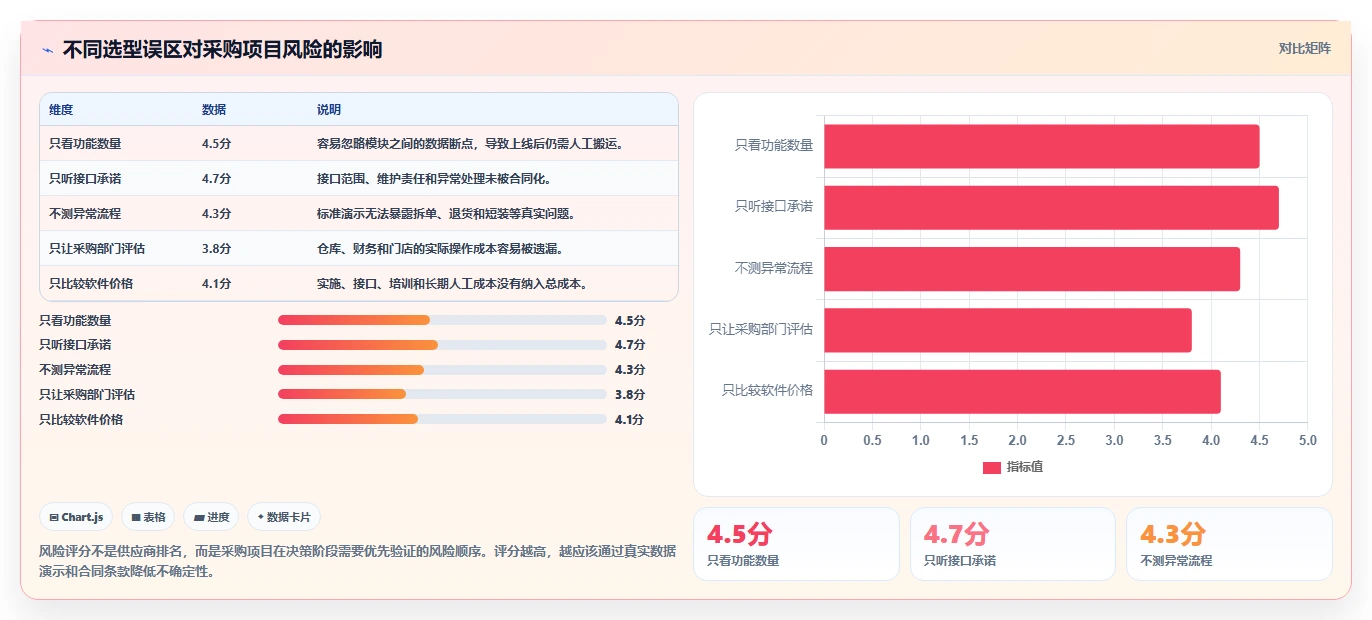The width and height of the screenshot is (1372, 620).
Task: Click the description starting 接口范围
Action: pos(434,179)
